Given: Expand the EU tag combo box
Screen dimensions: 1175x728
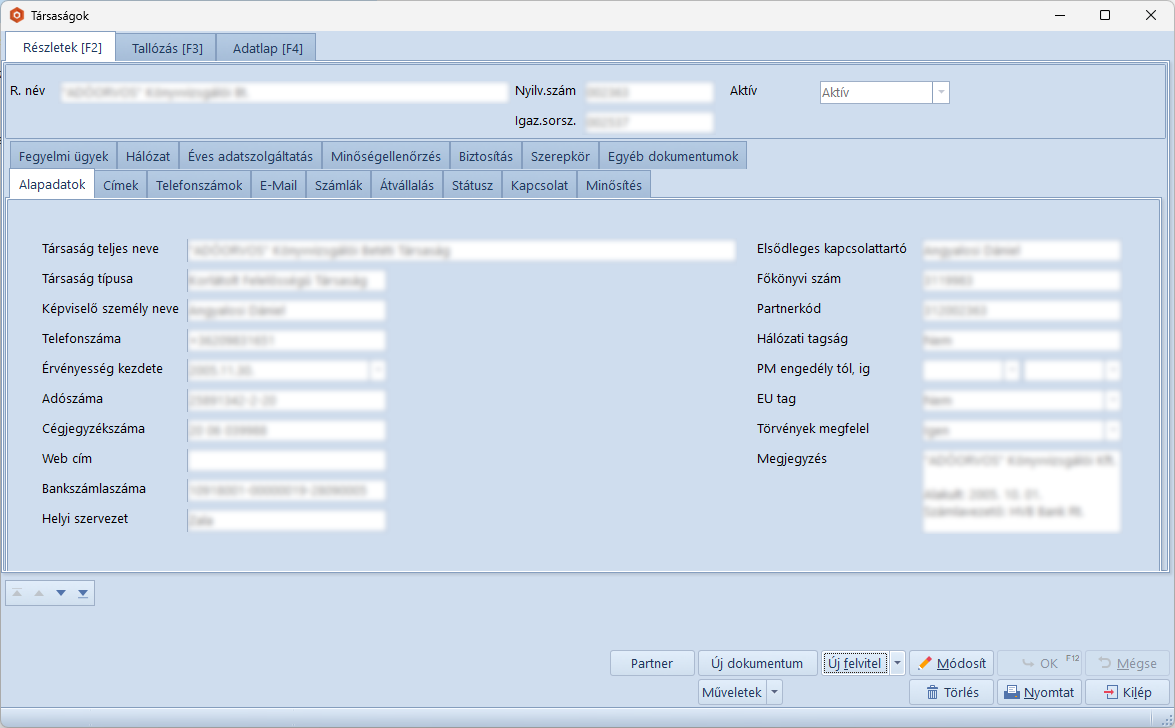Looking at the screenshot, I should pos(1112,400).
